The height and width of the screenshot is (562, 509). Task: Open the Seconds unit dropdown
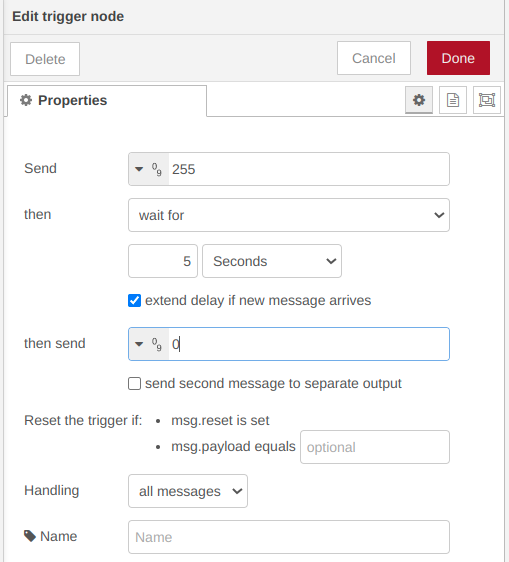(x=272, y=261)
